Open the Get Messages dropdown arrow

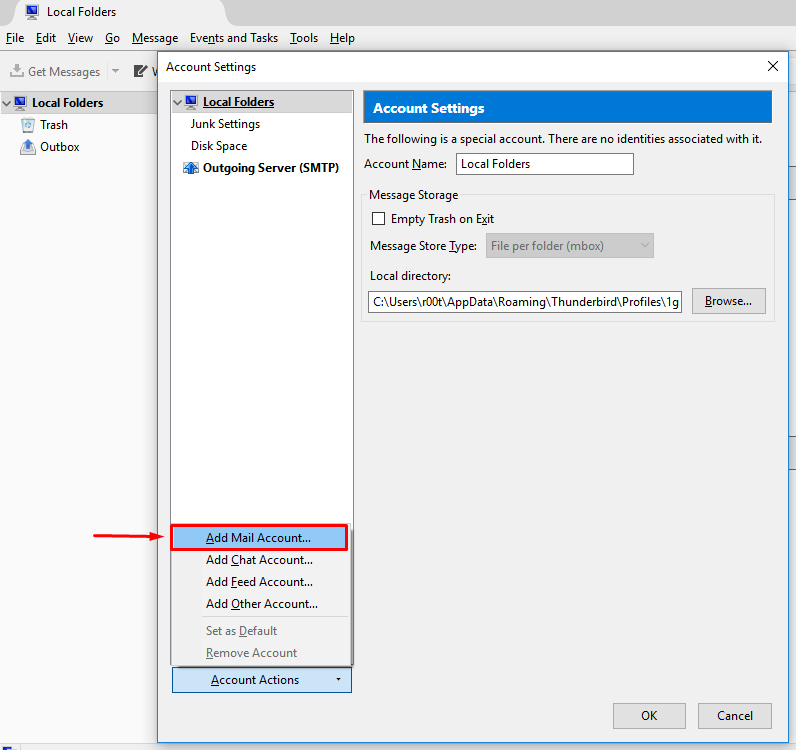[116, 71]
